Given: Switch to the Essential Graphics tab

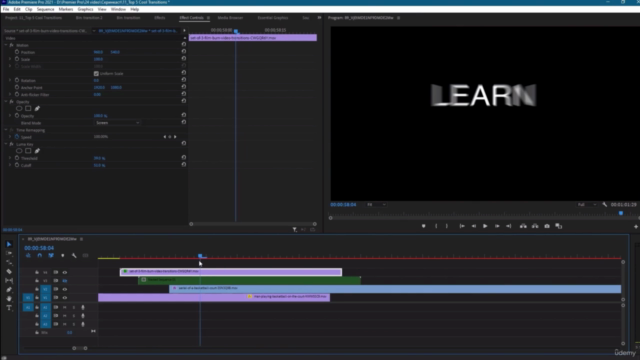Looking at the screenshot, I should pyautogui.click(x=273, y=18).
